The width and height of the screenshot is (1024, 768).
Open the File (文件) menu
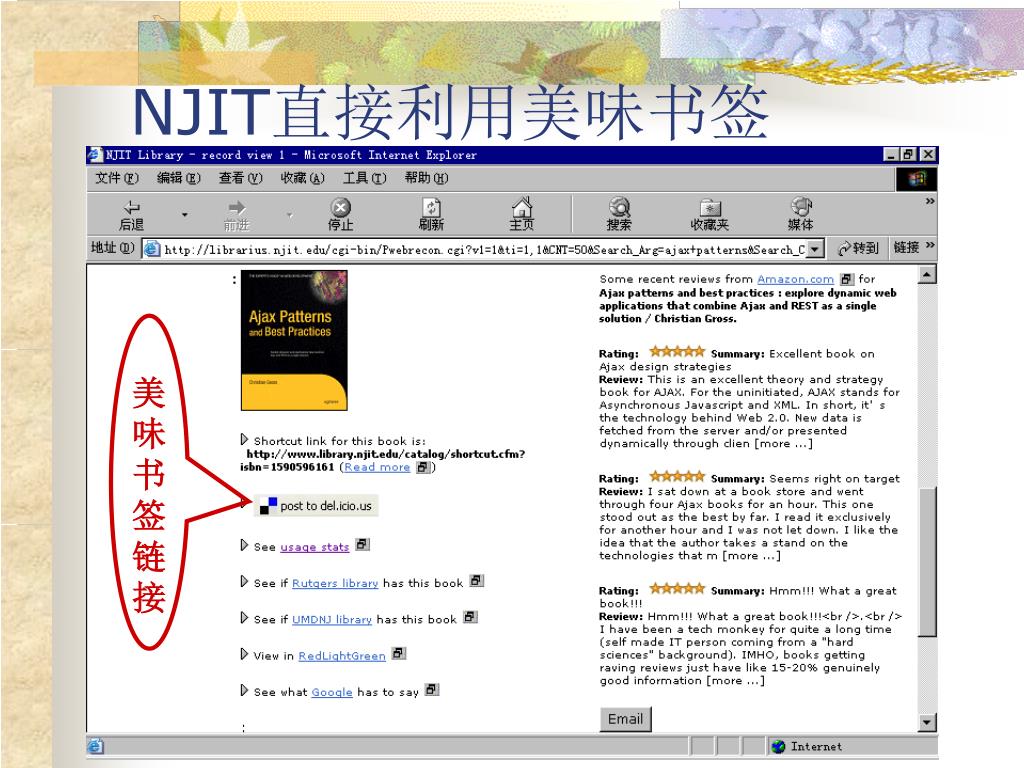point(117,178)
